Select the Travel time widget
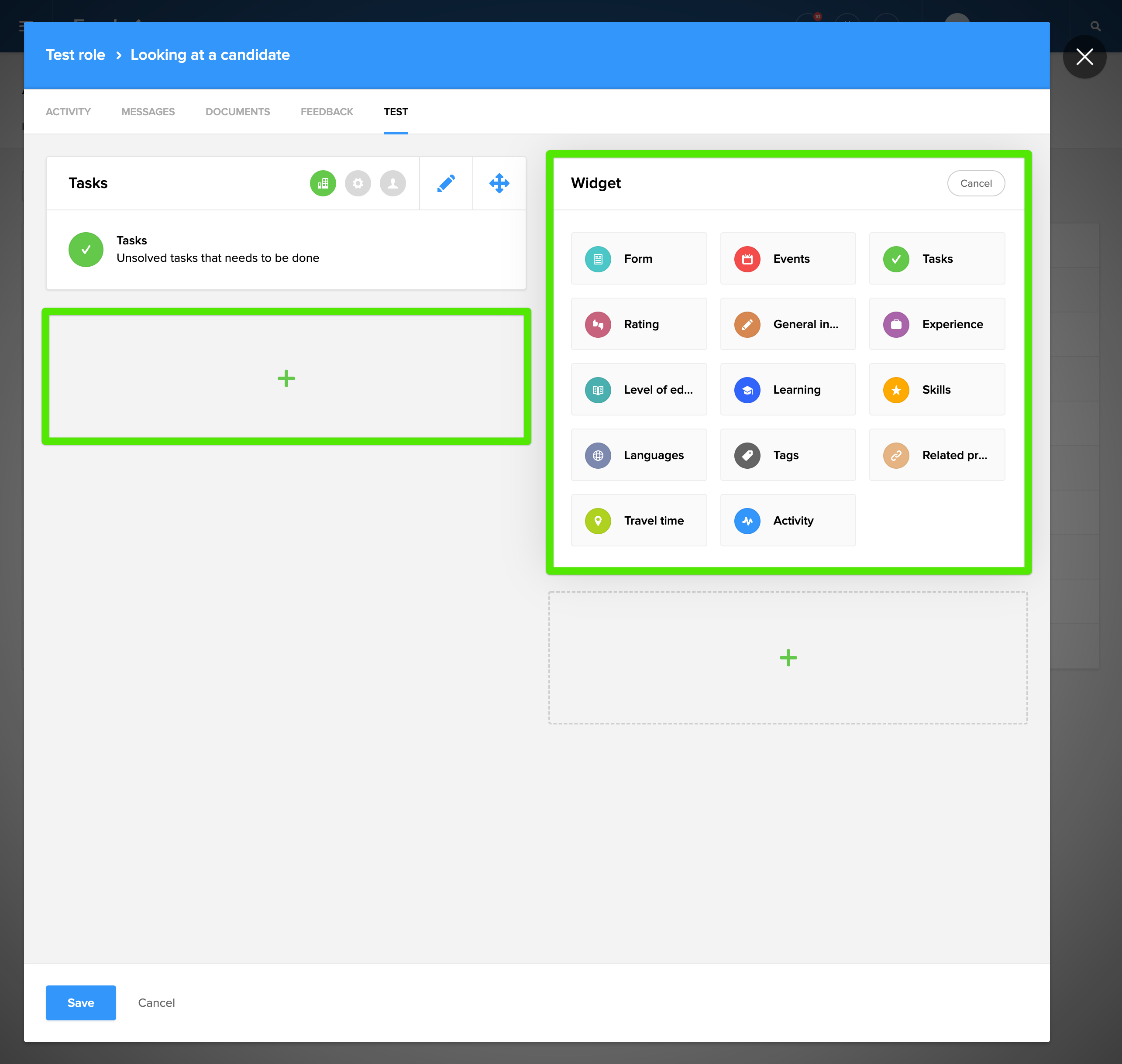1122x1064 pixels. [638, 520]
